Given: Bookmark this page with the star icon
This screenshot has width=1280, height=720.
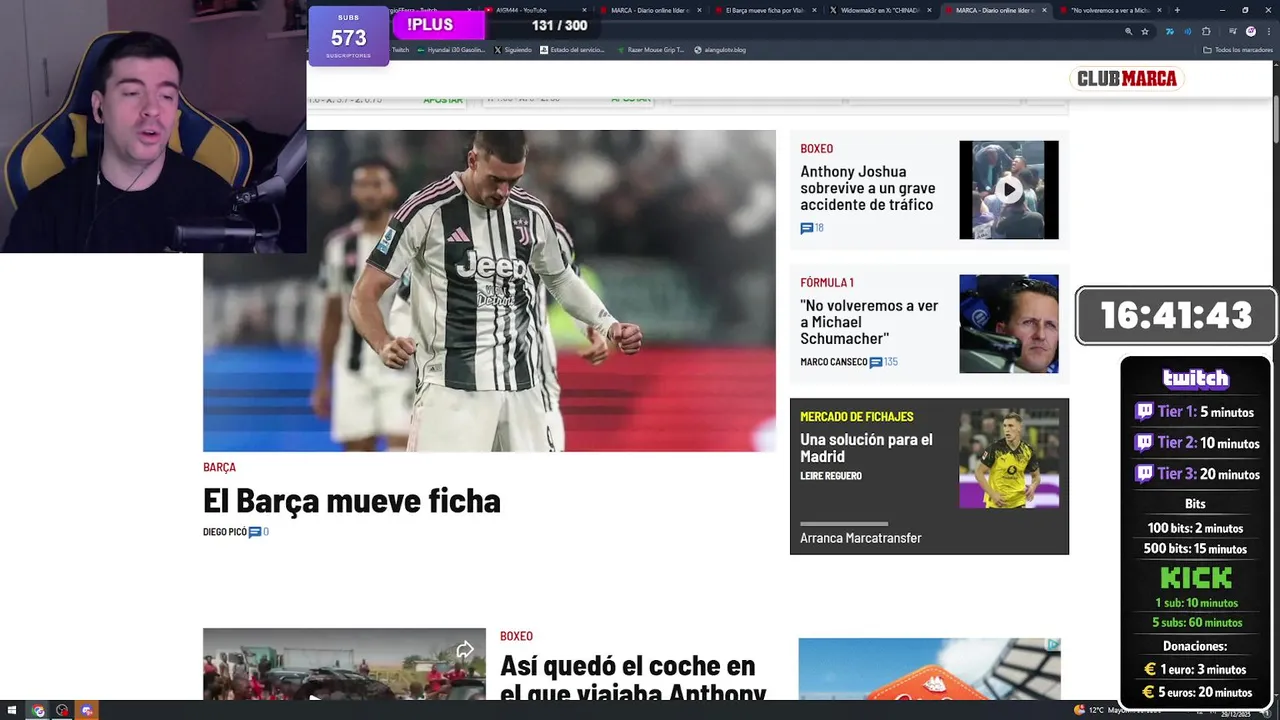Looking at the screenshot, I should pos(1145,31).
